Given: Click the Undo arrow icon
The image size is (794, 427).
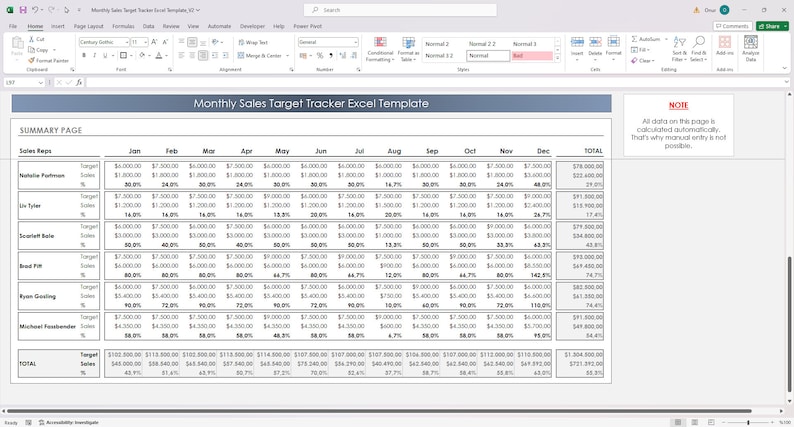Looking at the screenshot, I should (x=35, y=10).
